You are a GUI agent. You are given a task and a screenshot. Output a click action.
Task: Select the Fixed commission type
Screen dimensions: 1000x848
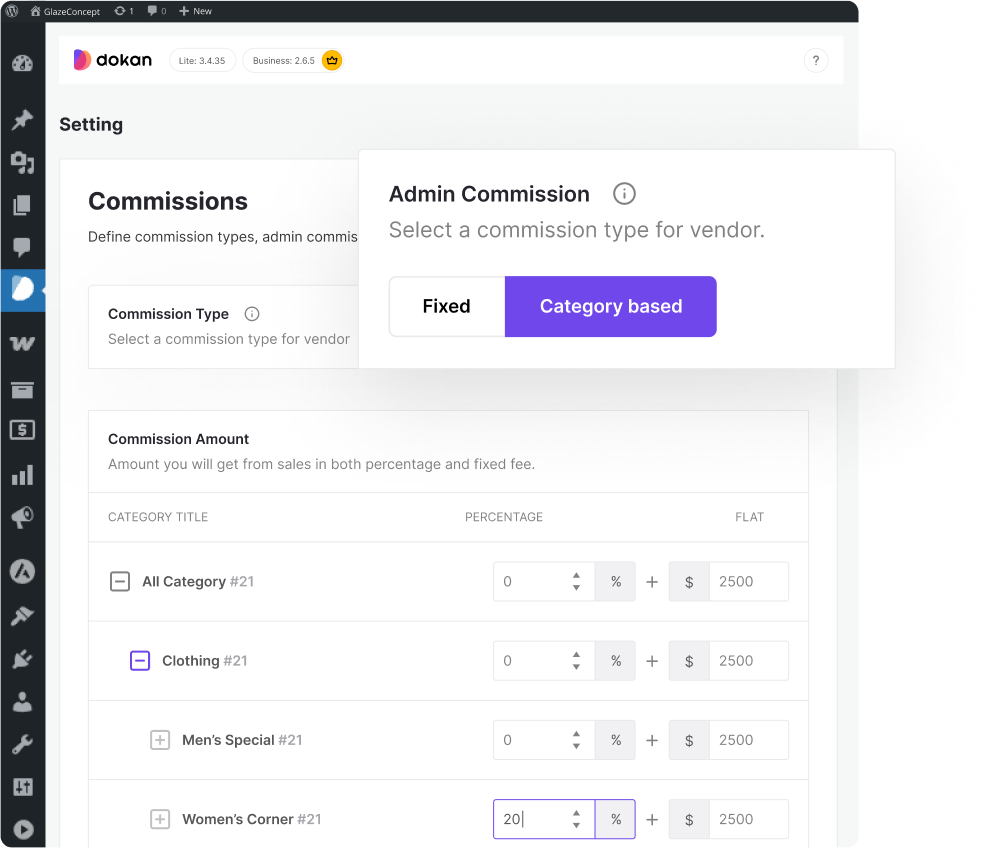[446, 307]
